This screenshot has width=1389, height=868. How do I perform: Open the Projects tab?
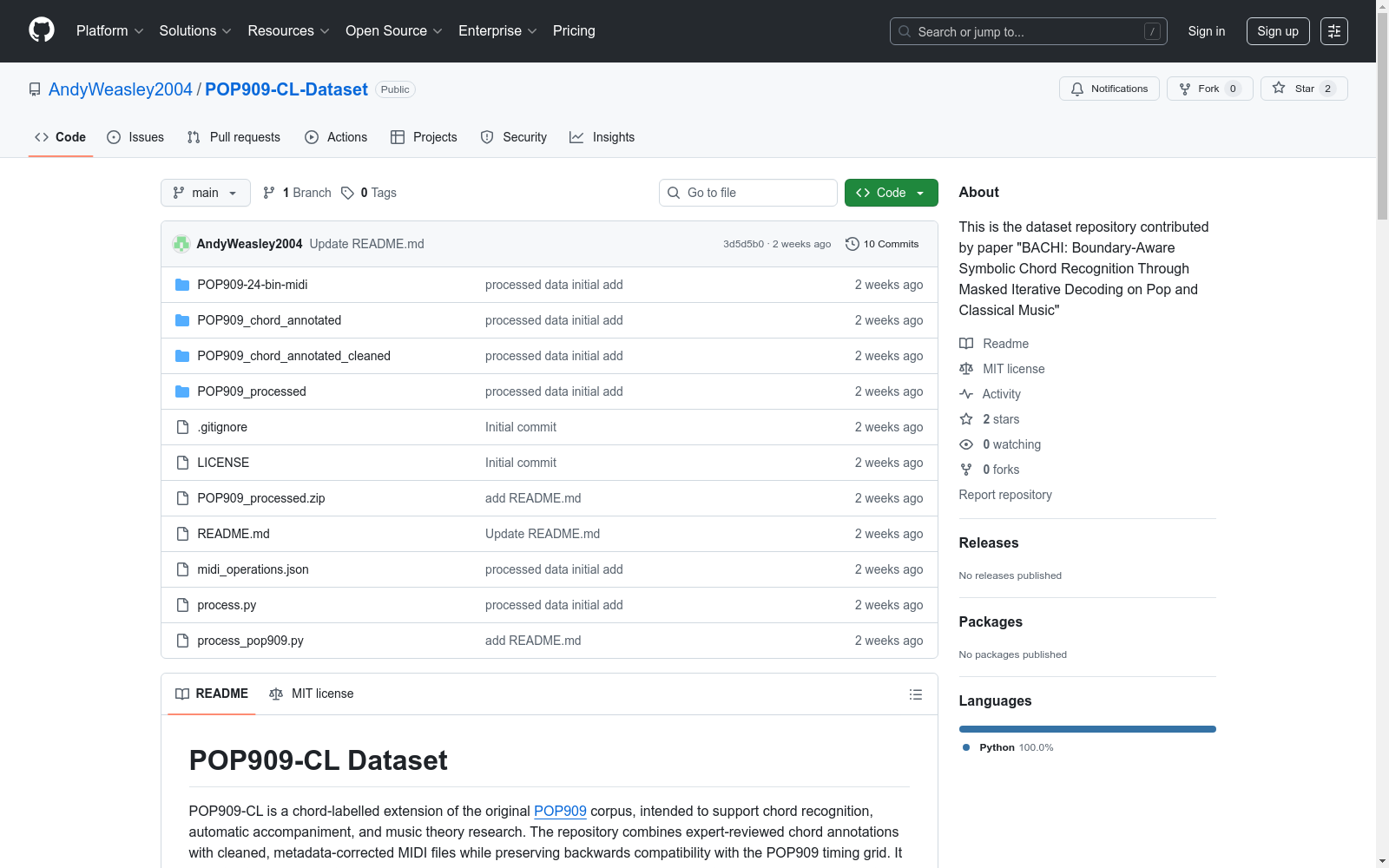(424, 137)
